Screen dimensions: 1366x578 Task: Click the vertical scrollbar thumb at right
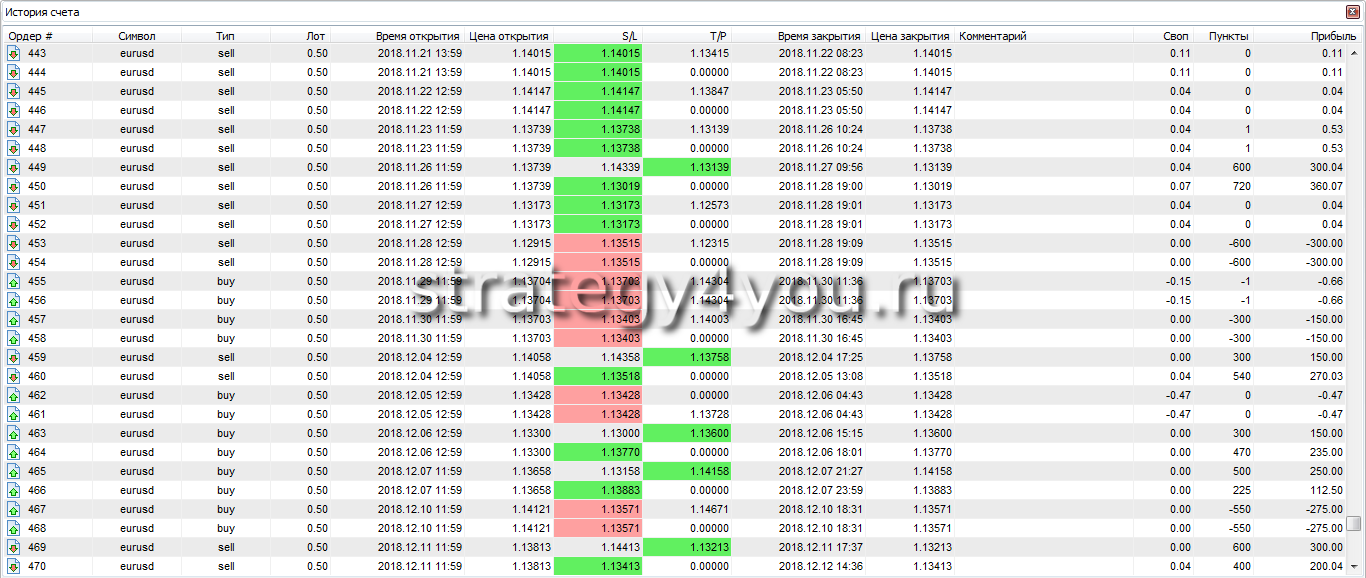[1353, 523]
